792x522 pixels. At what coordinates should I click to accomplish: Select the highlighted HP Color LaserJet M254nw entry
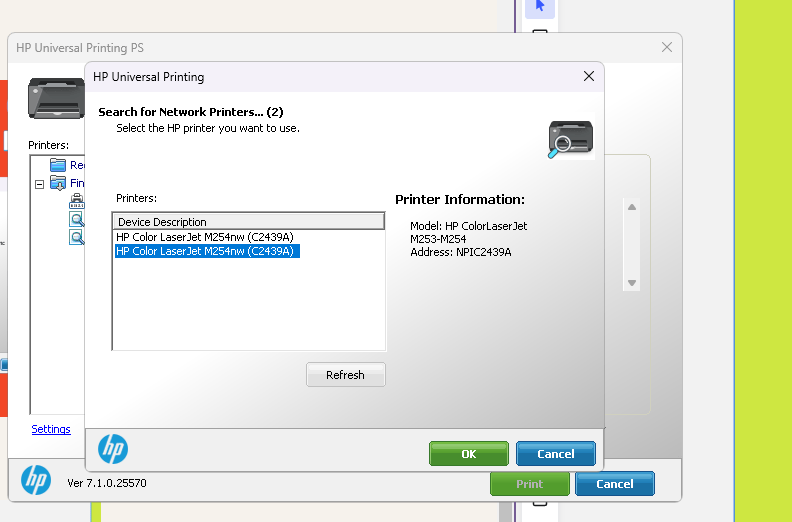(x=207, y=251)
